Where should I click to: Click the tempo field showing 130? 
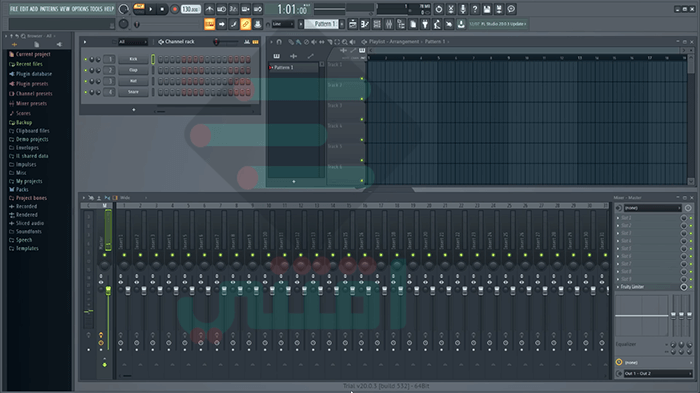pos(191,9)
